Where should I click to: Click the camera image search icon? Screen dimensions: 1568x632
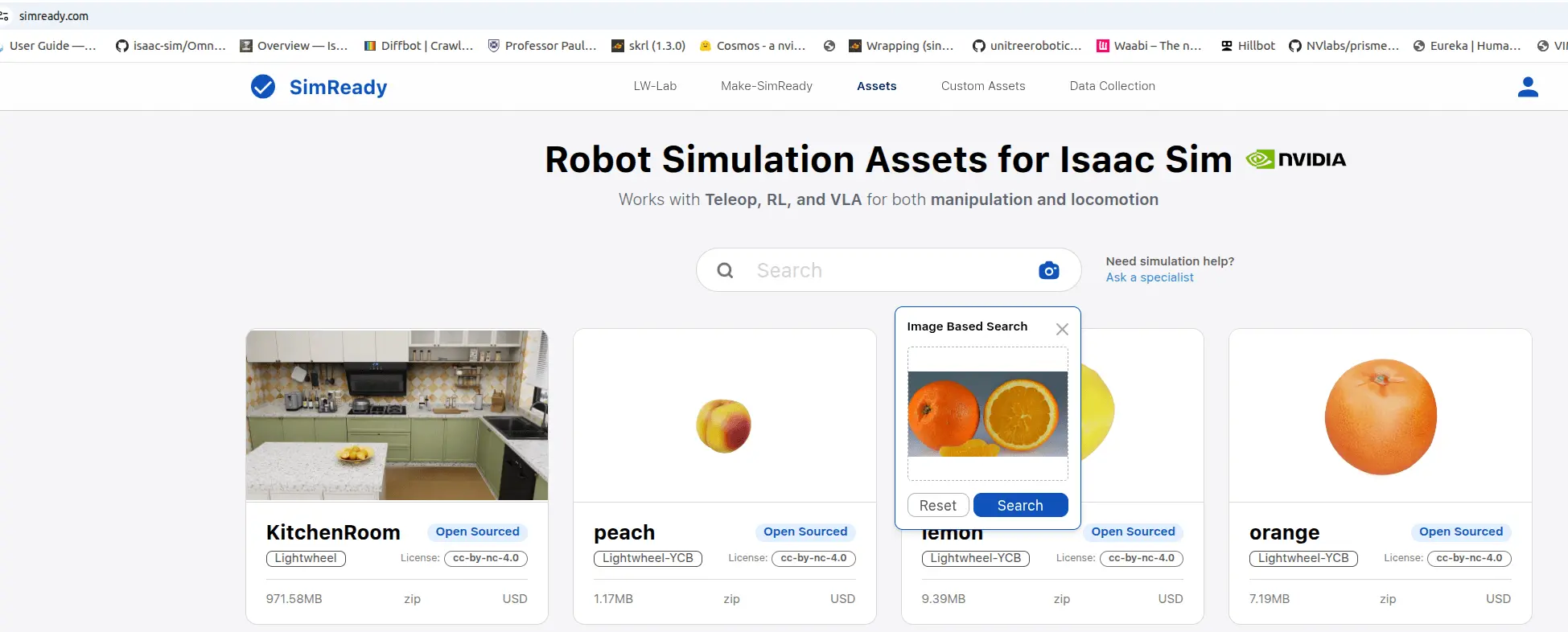[x=1048, y=270]
